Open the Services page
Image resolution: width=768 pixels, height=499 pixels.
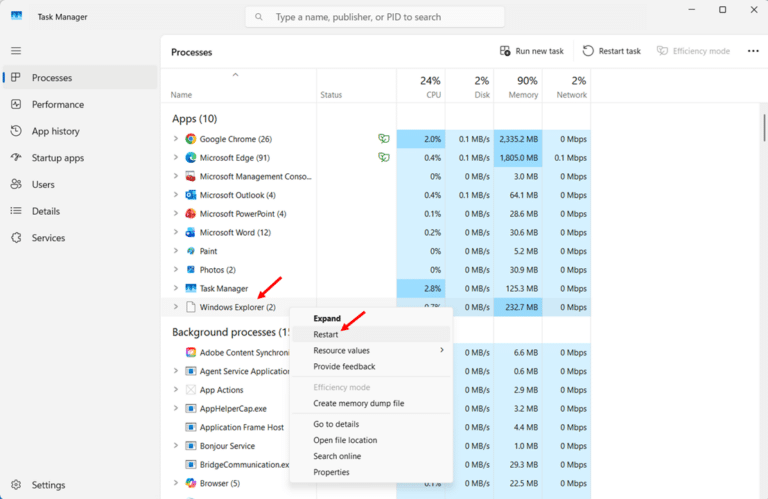[x=80, y=238]
